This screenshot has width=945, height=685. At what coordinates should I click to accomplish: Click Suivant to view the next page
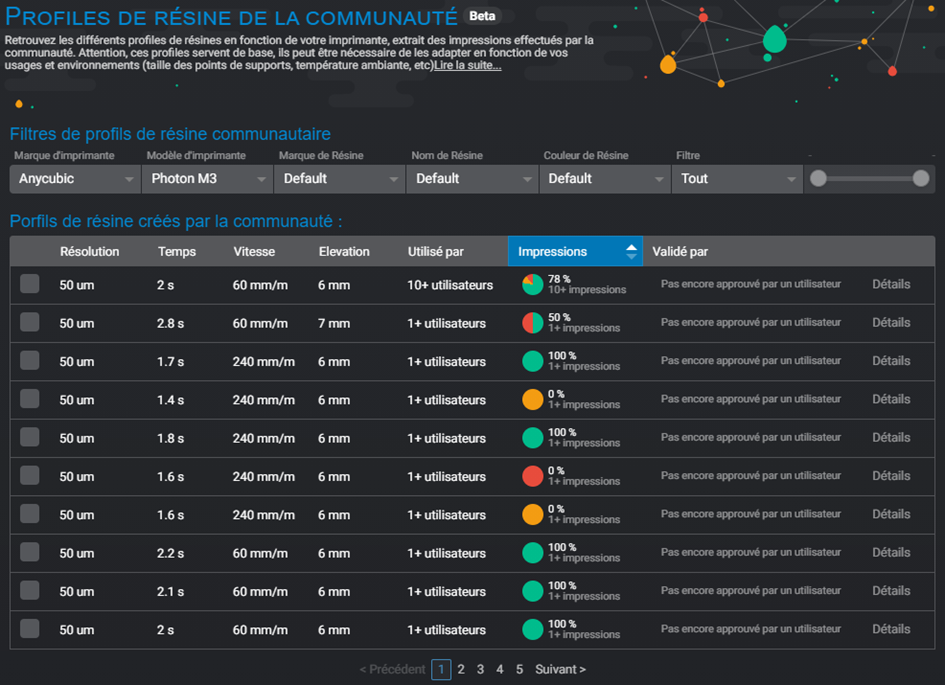(560, 669)
